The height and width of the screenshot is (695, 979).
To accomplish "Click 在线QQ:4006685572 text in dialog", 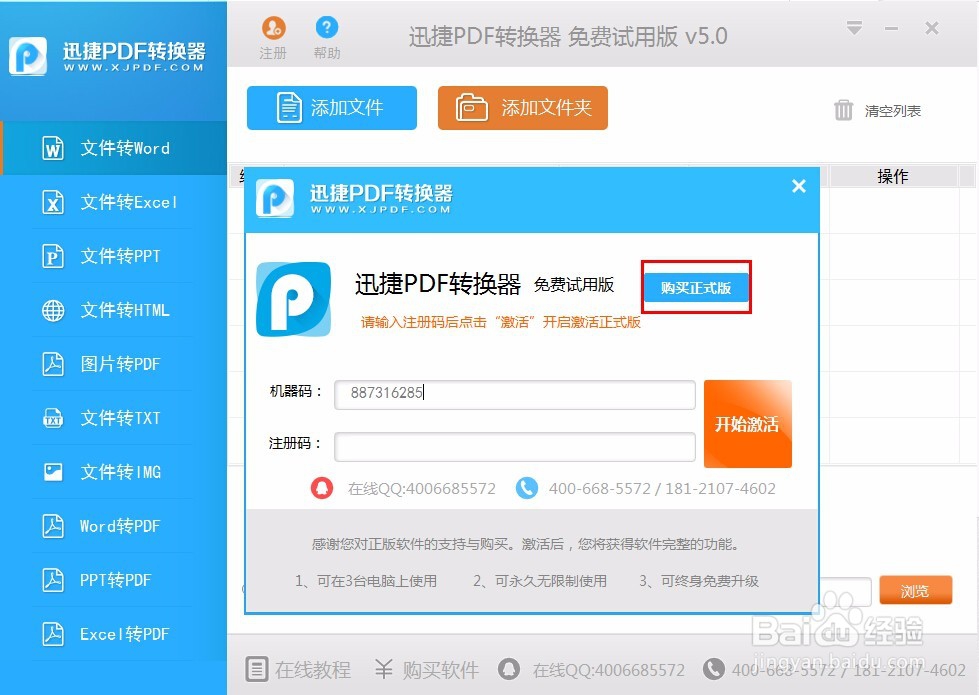I will (421, 488).
